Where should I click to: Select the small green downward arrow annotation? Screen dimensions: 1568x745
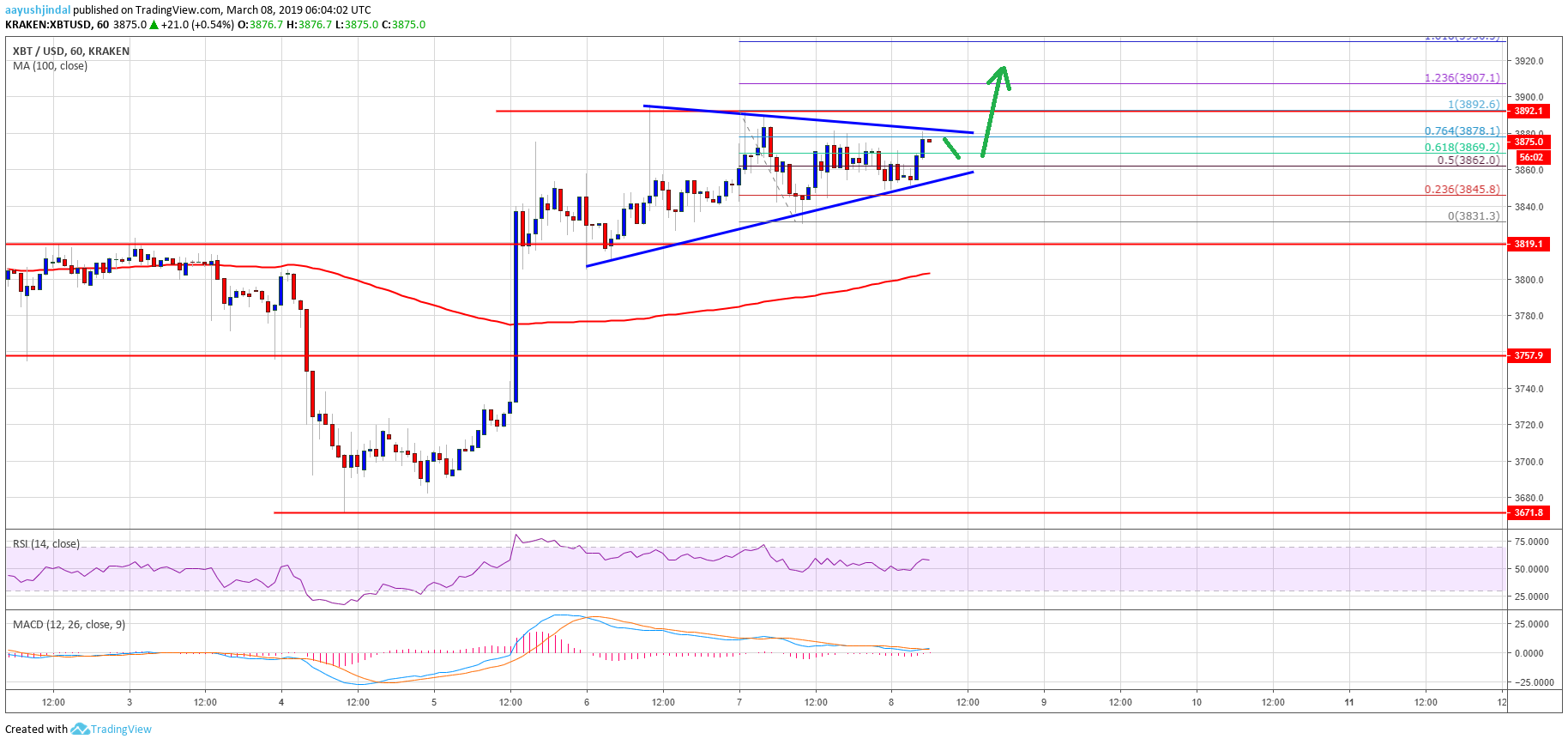point(951,148)
